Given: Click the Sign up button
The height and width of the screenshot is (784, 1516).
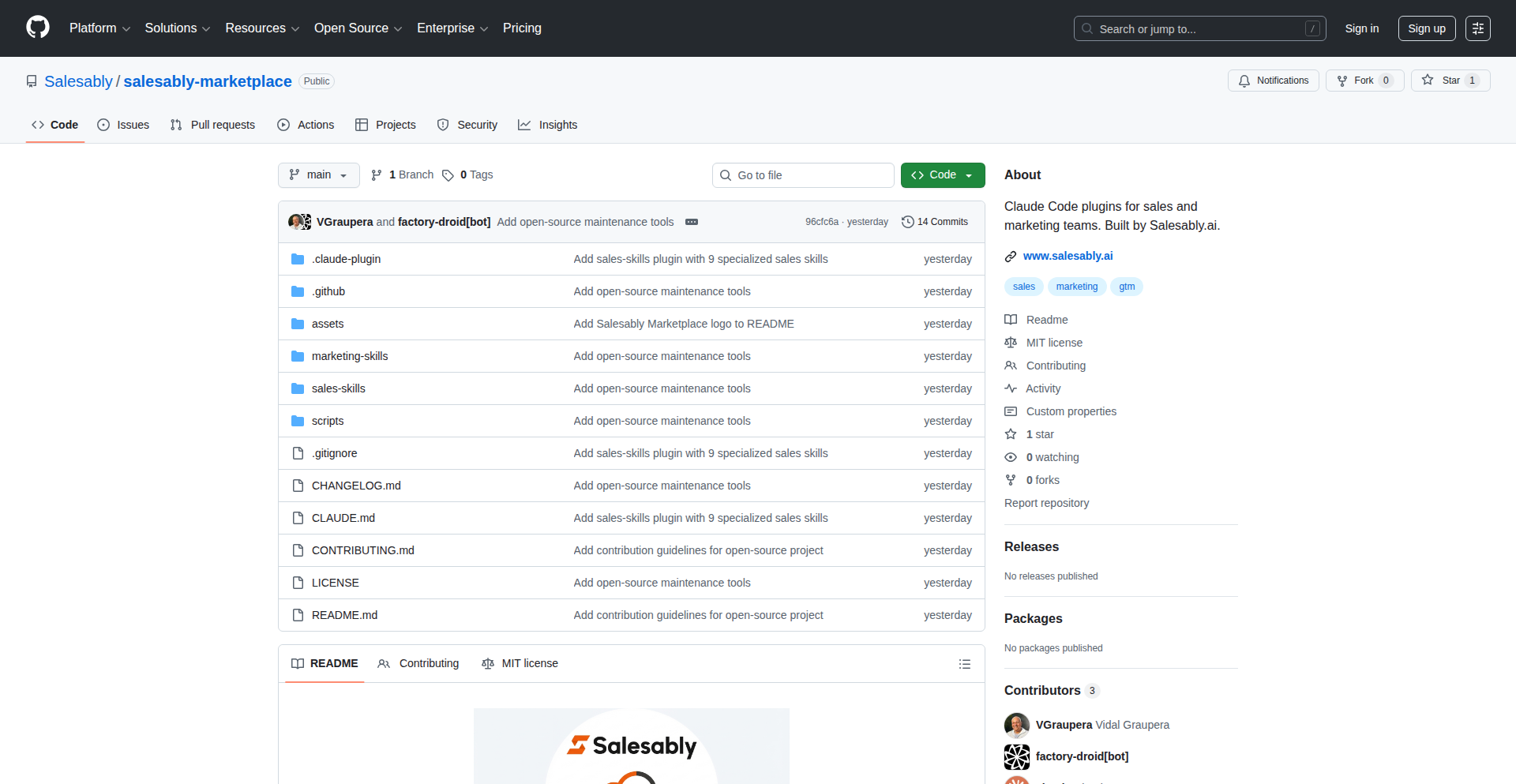Looking at the screenshot, I should pos(1427,28).
